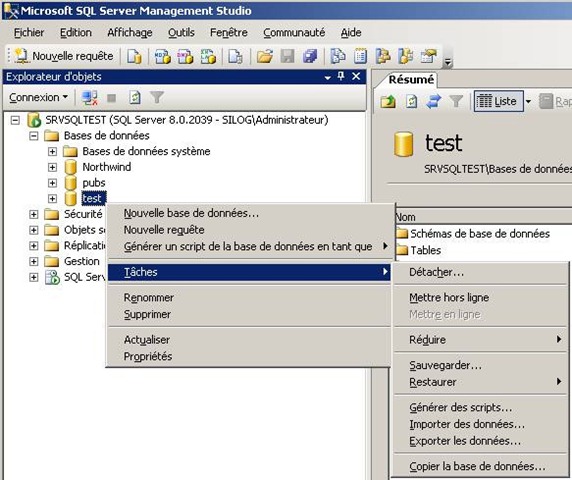Open the main toolbar options arrow
The image size is (572, 480).
coord(448,63)
